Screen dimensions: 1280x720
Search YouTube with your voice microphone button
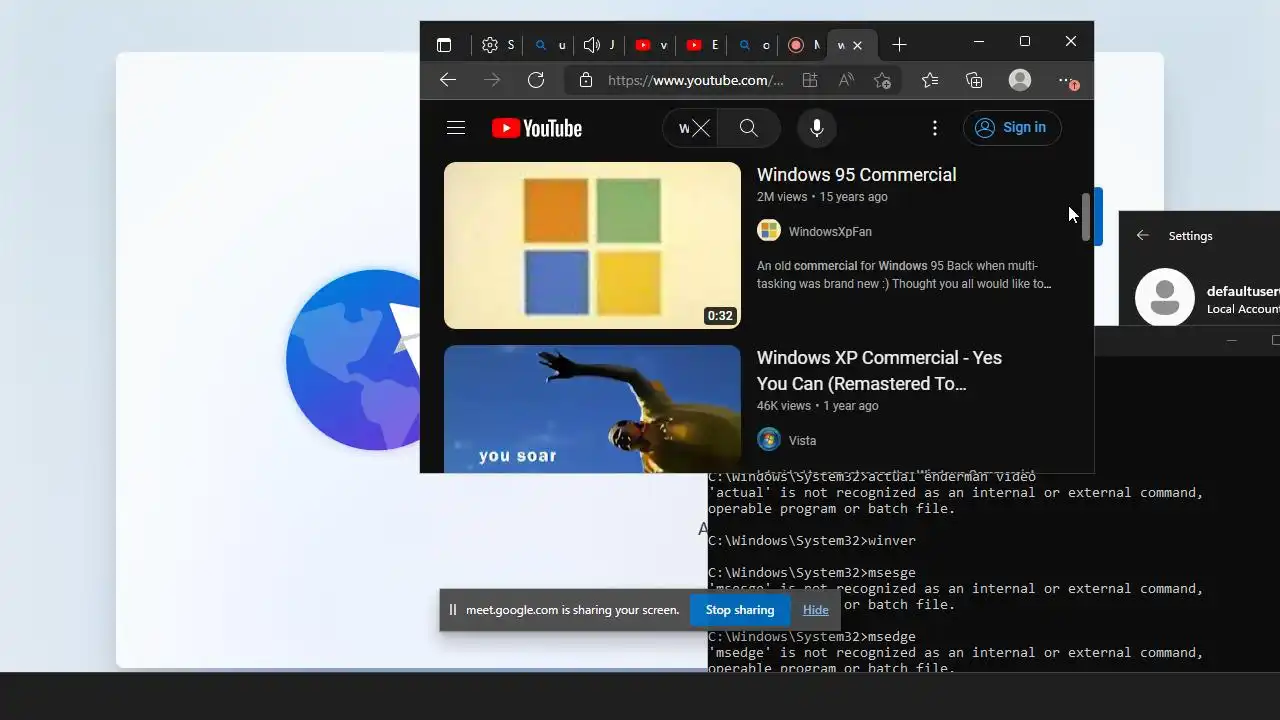[817, 128]
